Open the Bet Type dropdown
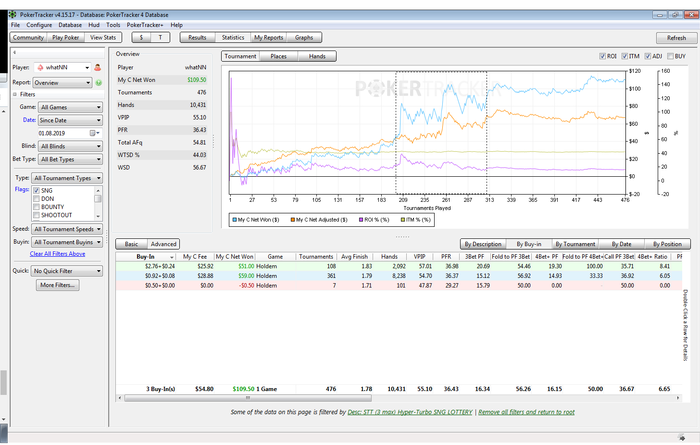 coord(70,159)
